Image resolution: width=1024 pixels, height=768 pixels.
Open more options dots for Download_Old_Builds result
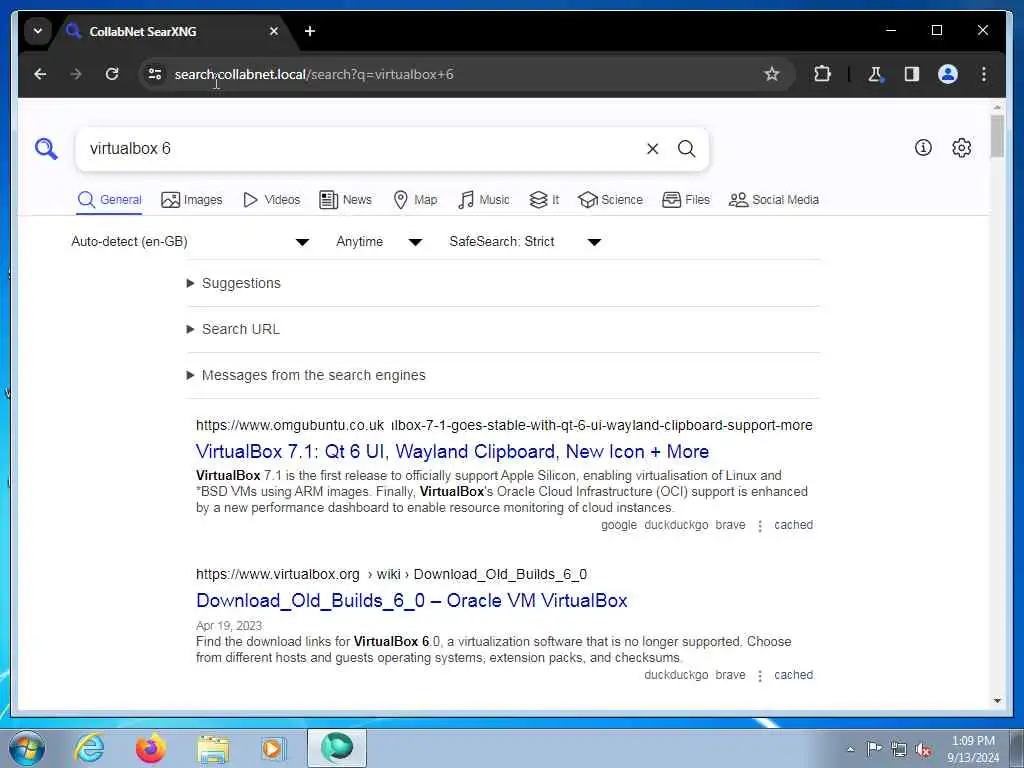(760, 676)
